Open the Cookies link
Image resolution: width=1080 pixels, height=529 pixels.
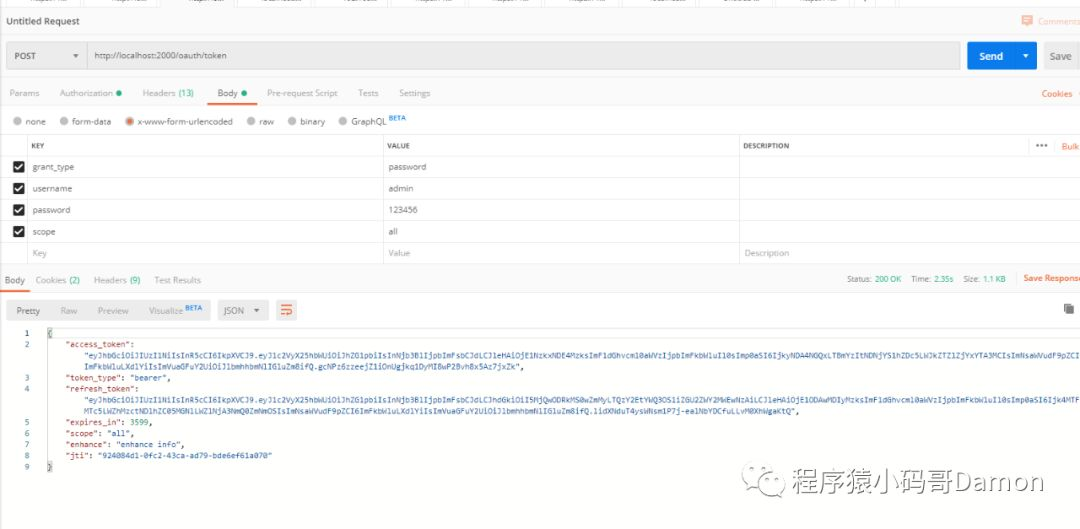tap(1057, 94)
